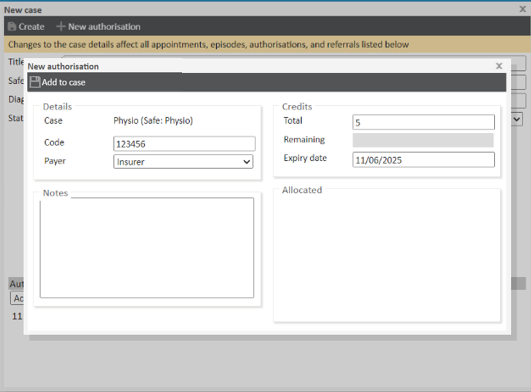This screenshot has height=392, width=531.
Task: Click inside the Notes text area
Action: (x=147, y=248)
